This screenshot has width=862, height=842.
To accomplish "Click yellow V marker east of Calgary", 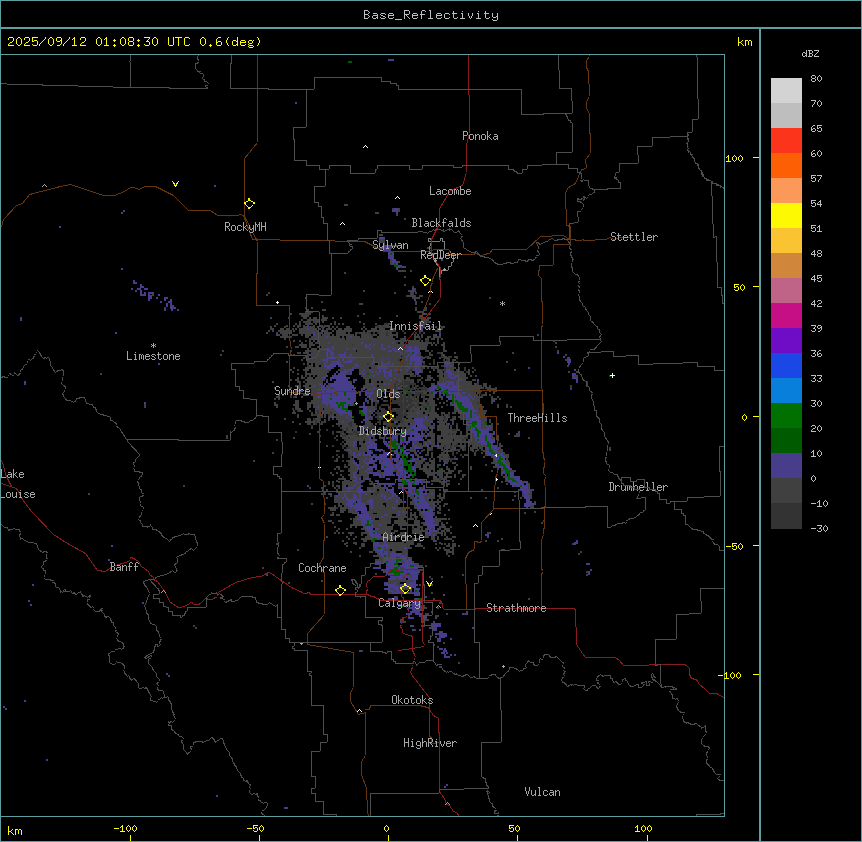I will coord(429,584).
